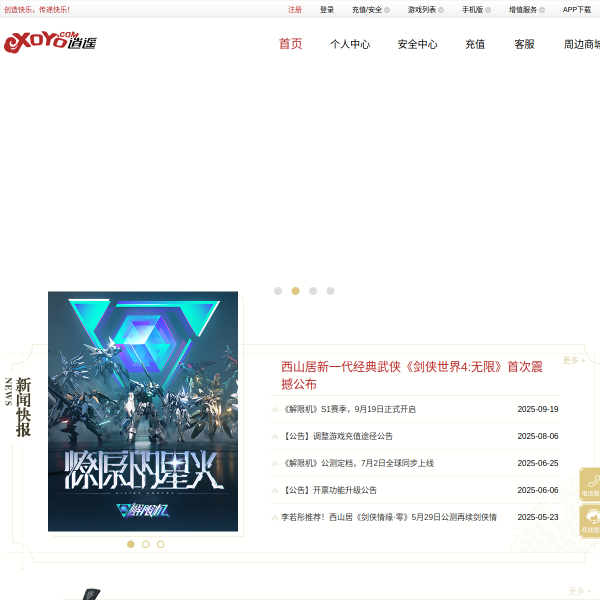Open 个人中心 in main navigation
The width and height of the screenshot is (600, 600).
(350, 44)
